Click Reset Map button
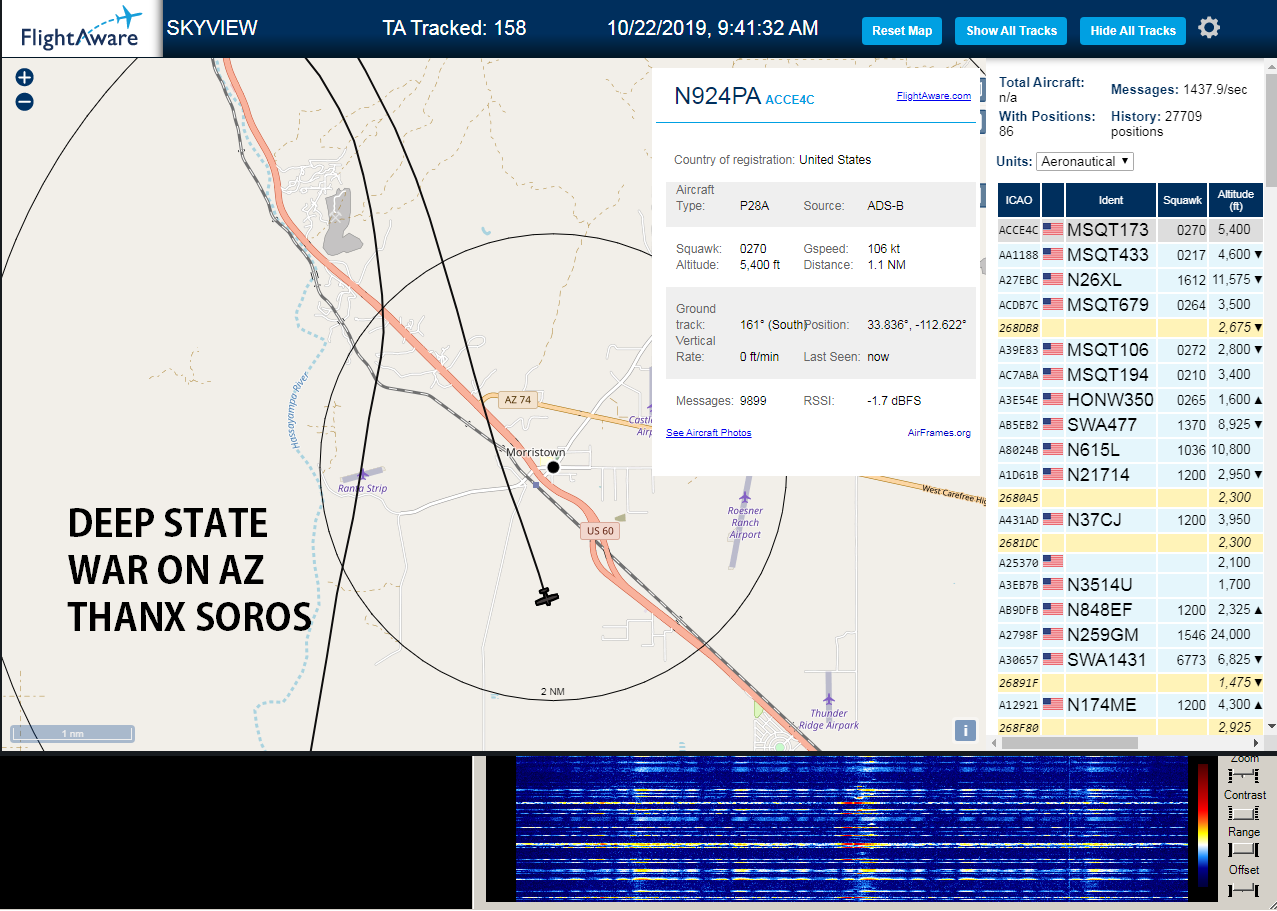Image resolution: width=1277 pixels, height=911 pixels. pyautogui.click(x=902, y=31)
